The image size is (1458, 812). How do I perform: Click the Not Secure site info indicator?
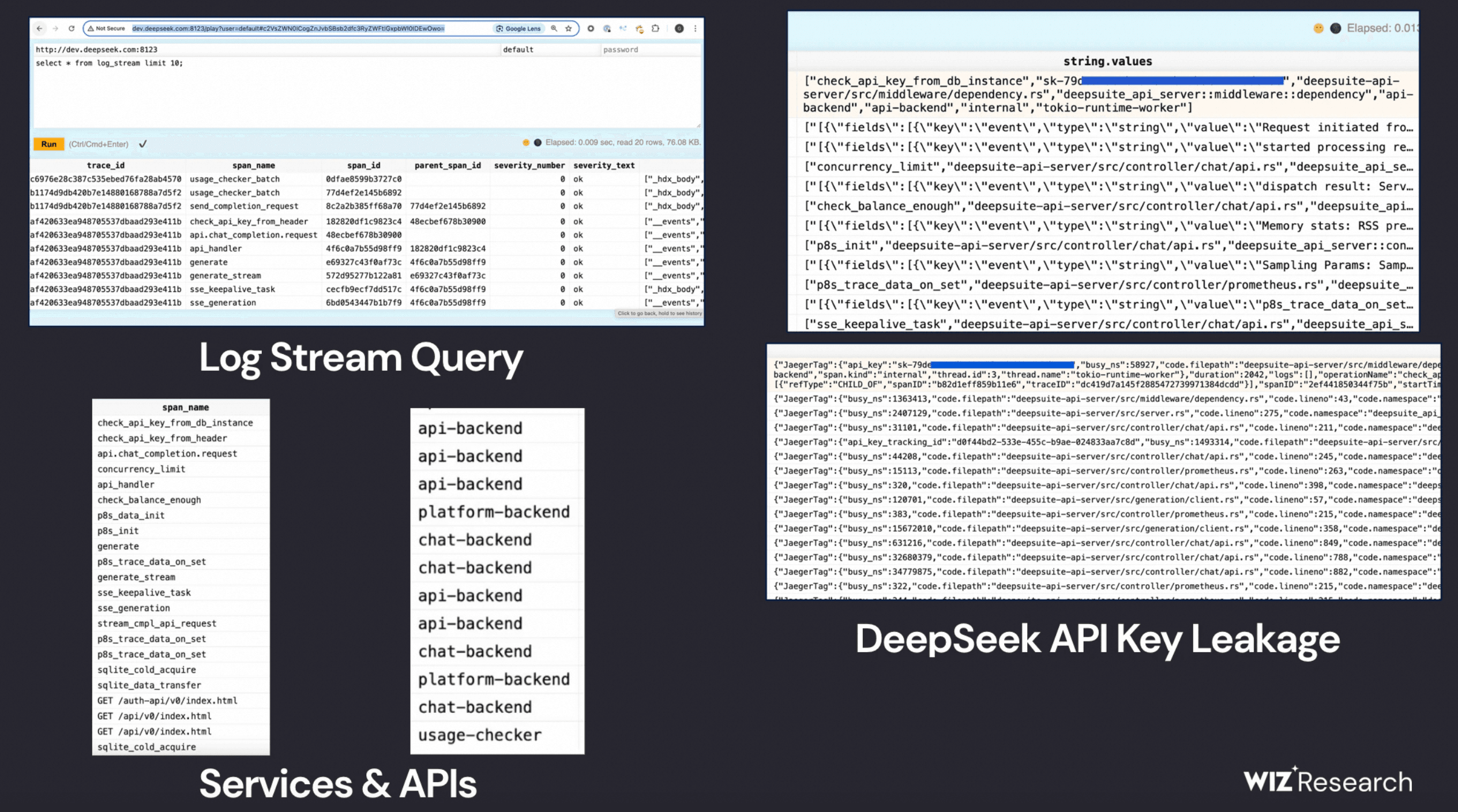coord(107,28)
